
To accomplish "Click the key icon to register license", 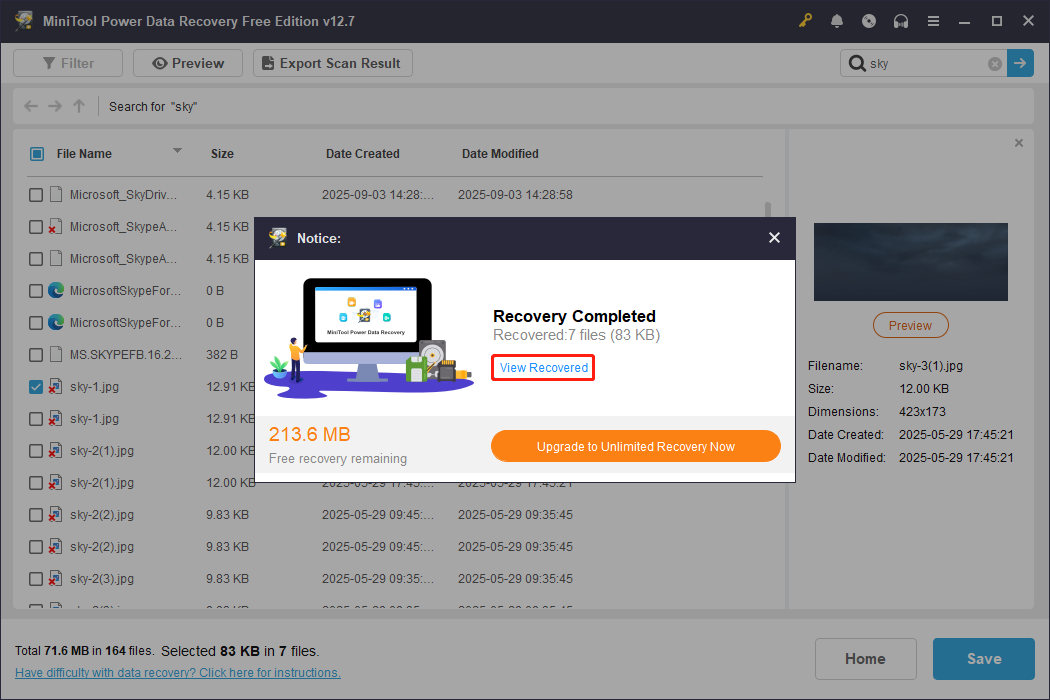I will pyautogui.click(x=805, y=20).
